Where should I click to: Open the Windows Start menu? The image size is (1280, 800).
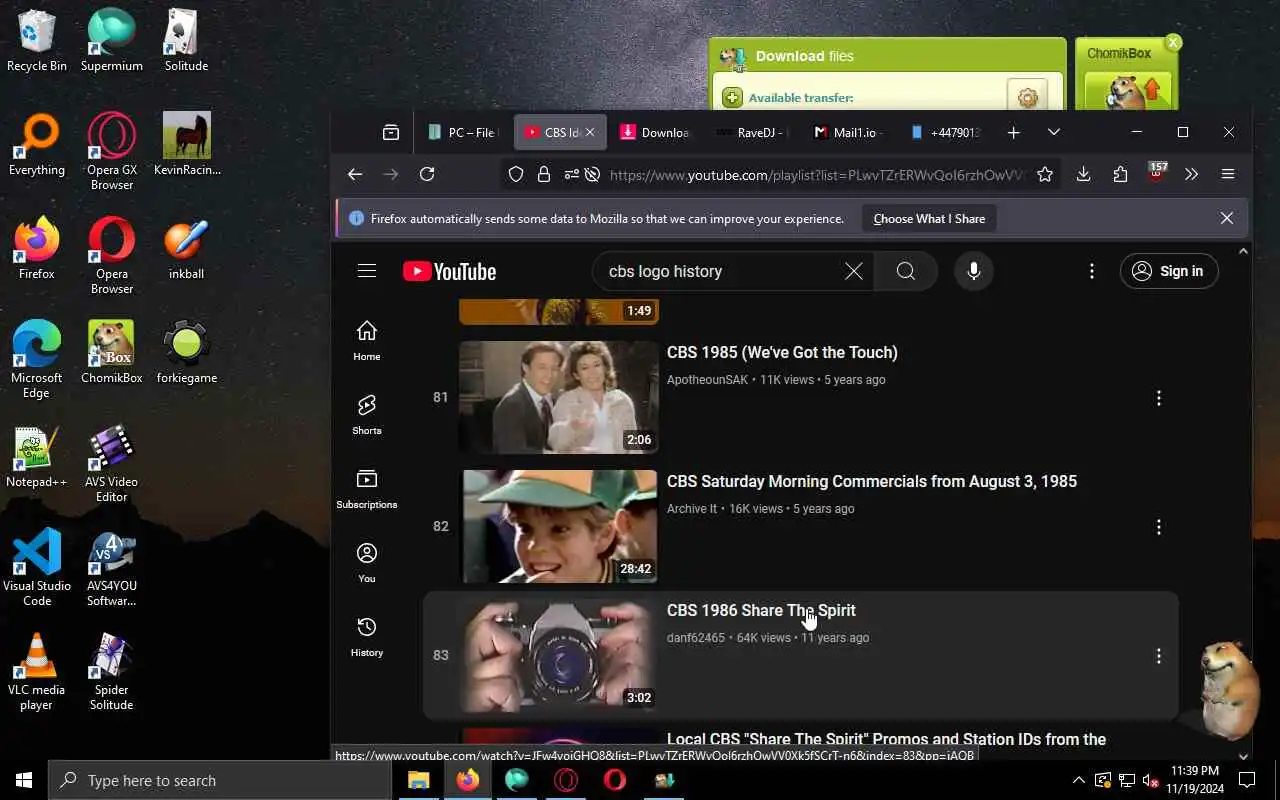24,780
